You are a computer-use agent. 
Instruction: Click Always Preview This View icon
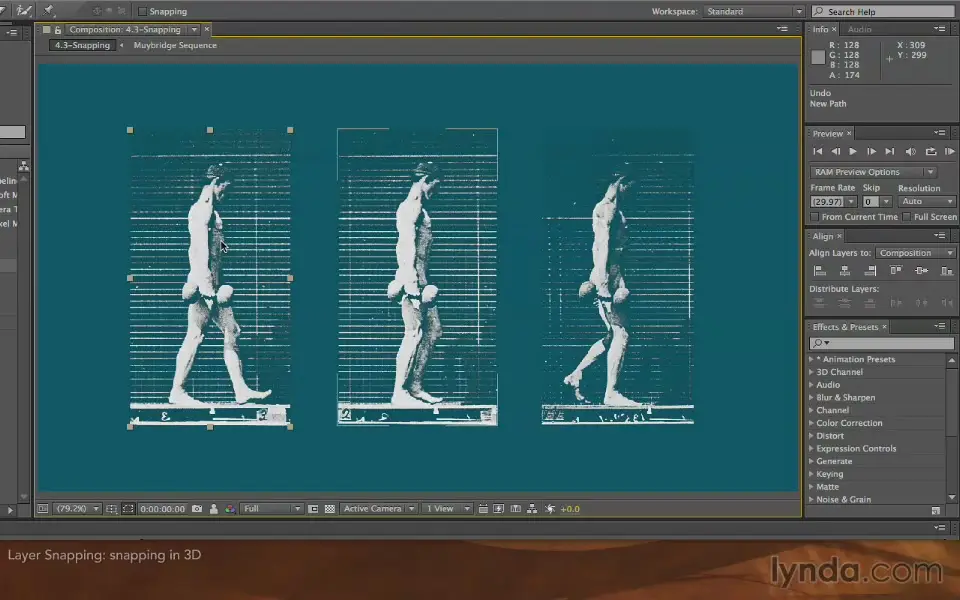coord(42,509)
